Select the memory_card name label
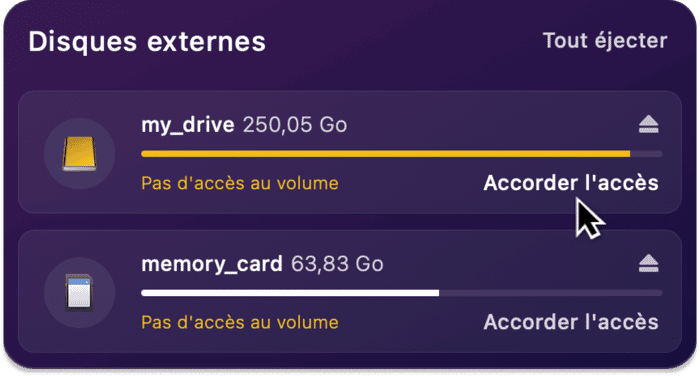Screen dimensions: 700x376 (212, 264)
